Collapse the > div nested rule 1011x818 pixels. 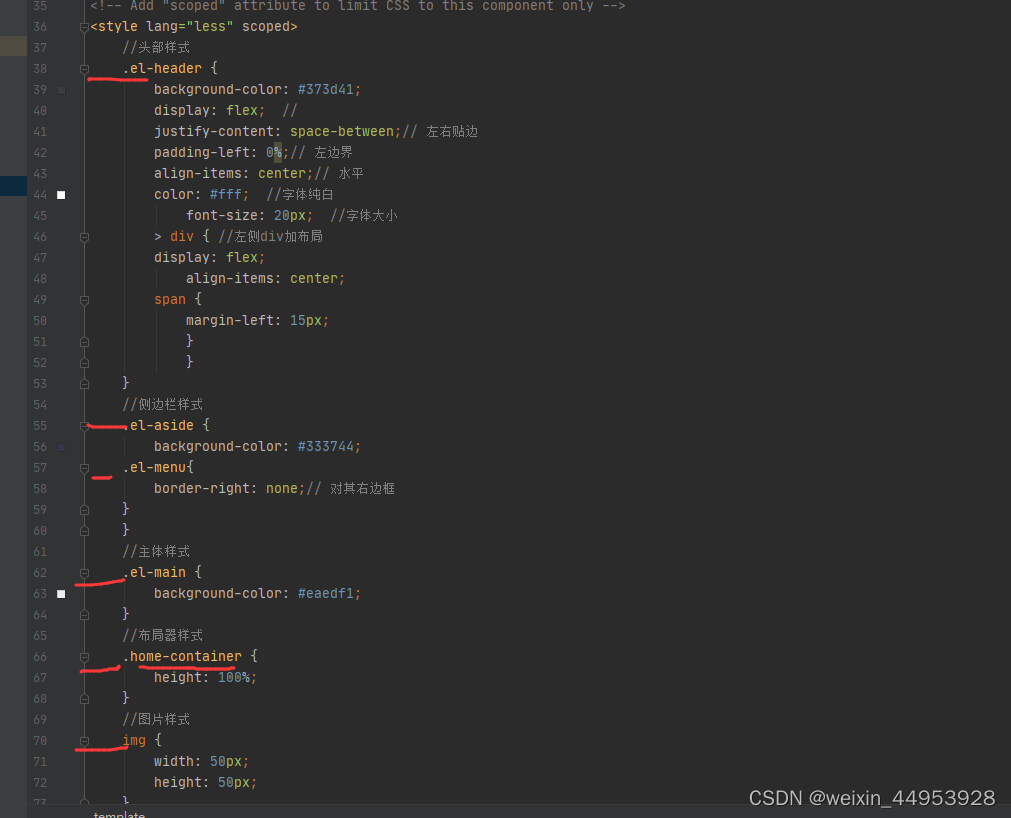[x=84, y=236]
